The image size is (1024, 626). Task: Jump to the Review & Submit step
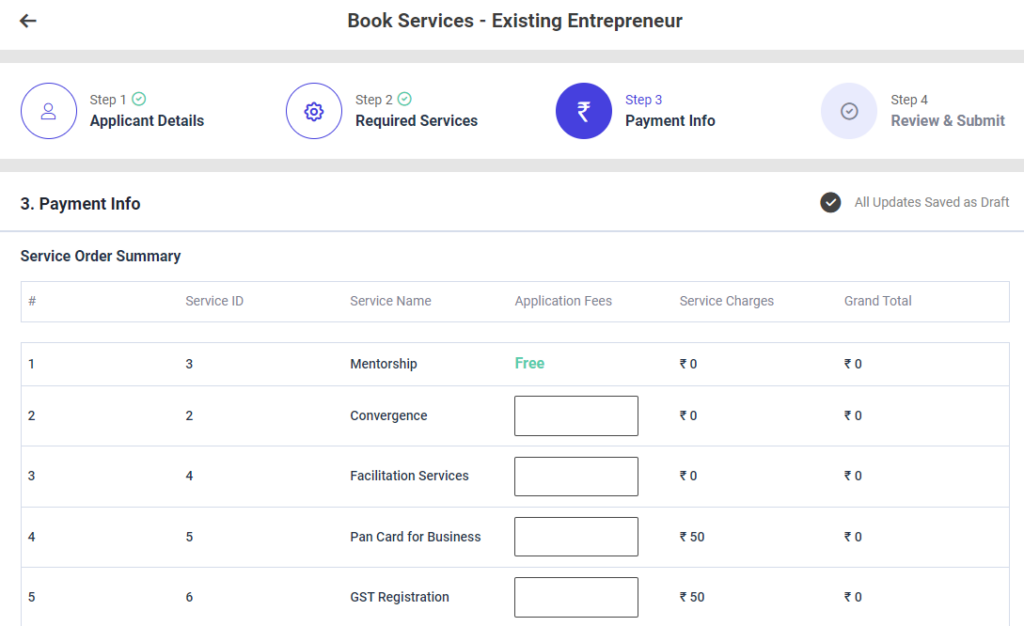click(947, 121)
